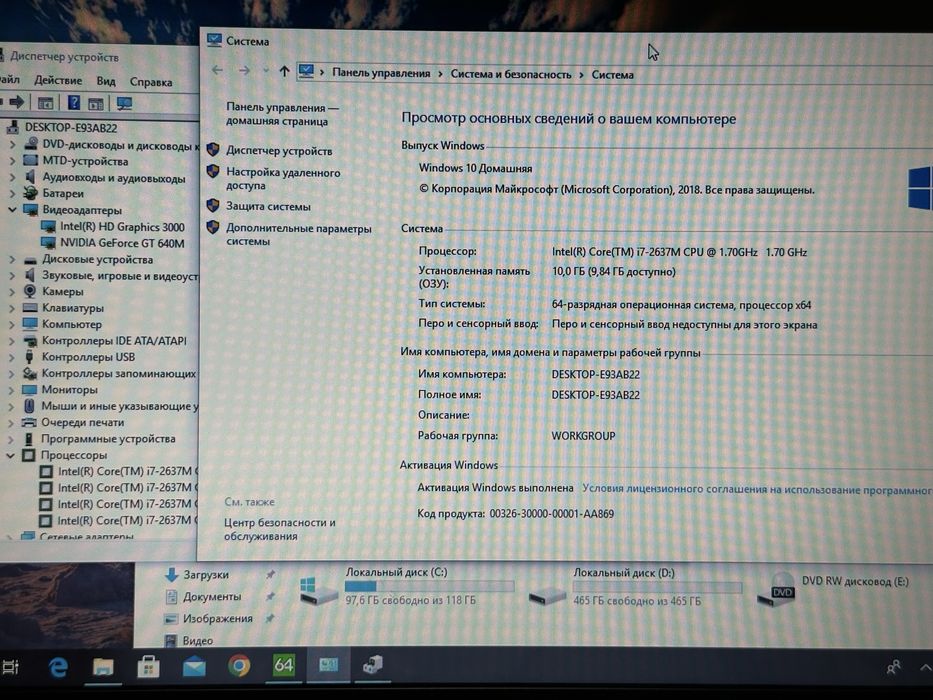Select Очереди печати tree item

pos(83,423)
